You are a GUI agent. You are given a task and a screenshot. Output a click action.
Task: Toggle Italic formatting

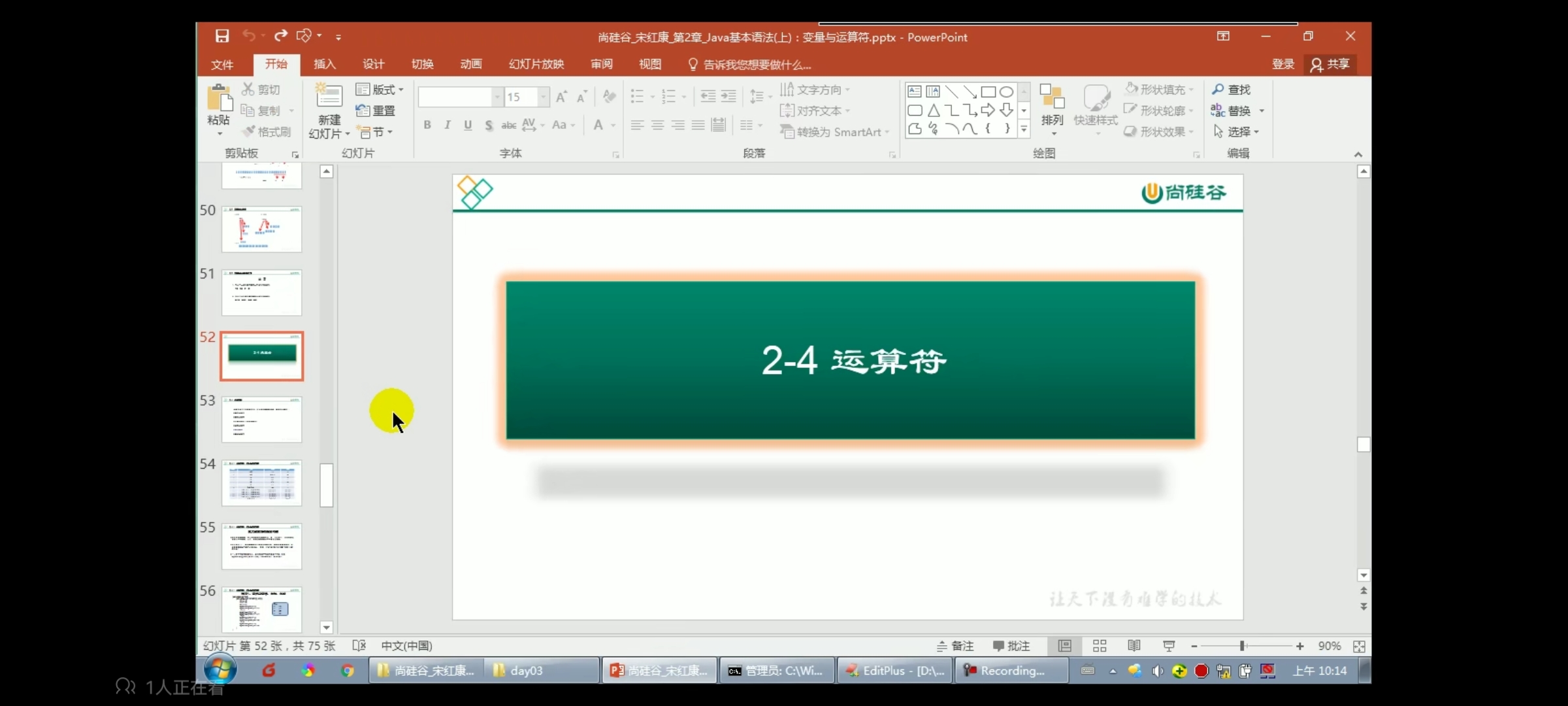click(448, 125)
